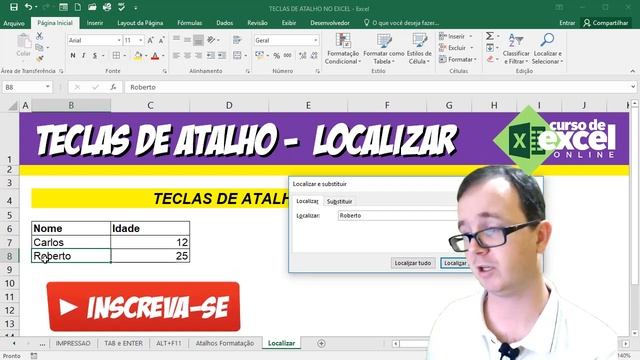Apply the percent style icon
This screenshot has height=360, width=640.
click(276, 56)
